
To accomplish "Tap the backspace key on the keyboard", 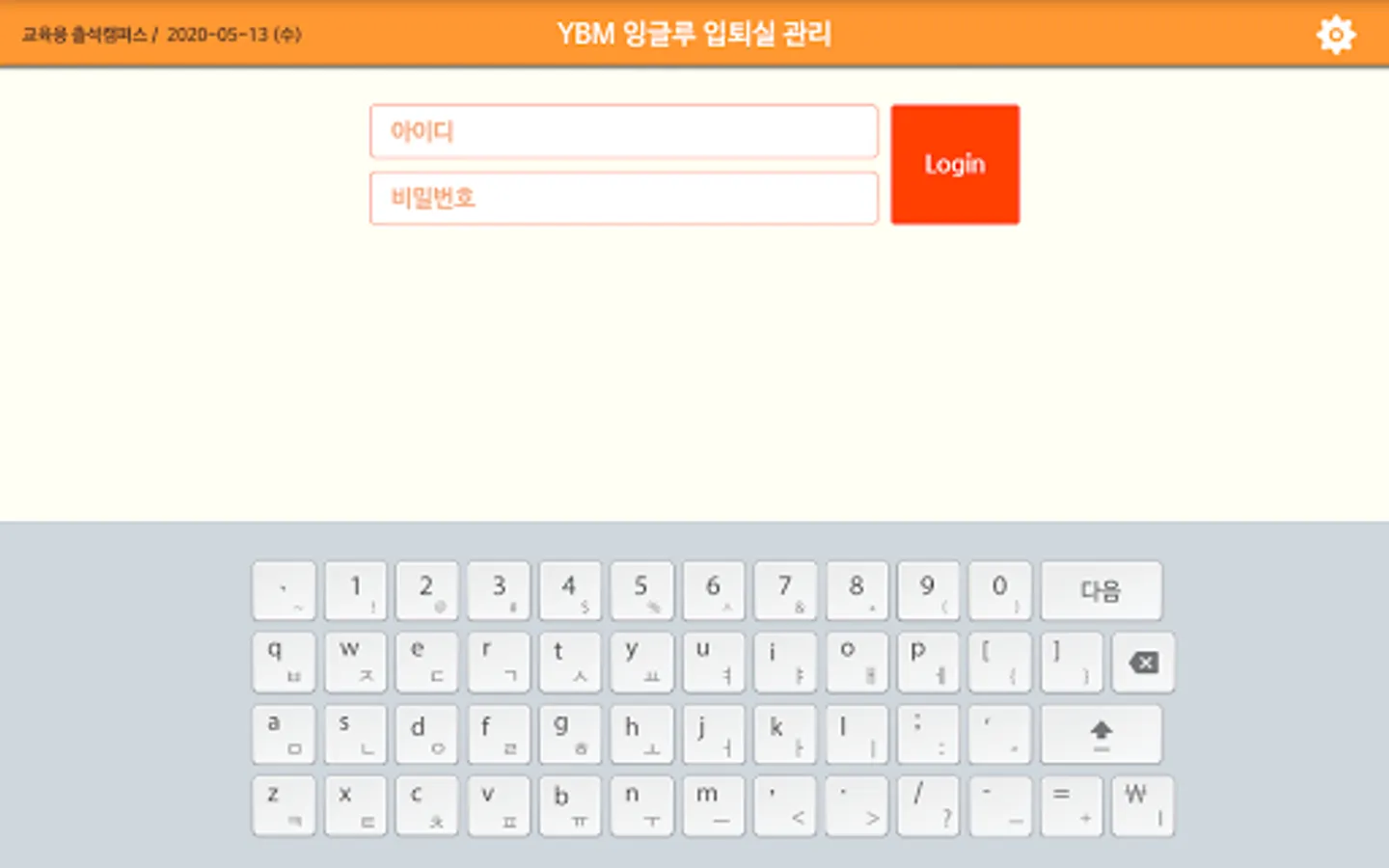I will pos(1143,663).
